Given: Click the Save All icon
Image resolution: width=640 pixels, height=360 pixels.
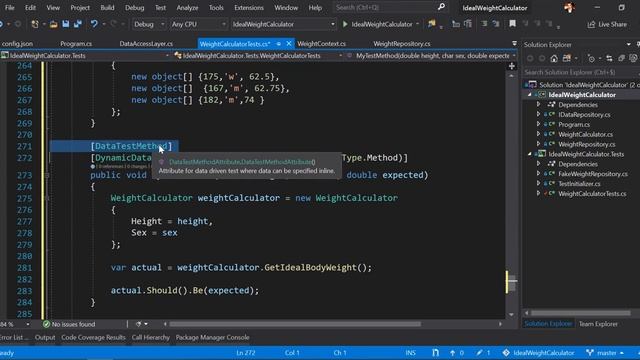Looking at the screenshot, I should click(78, 24).
